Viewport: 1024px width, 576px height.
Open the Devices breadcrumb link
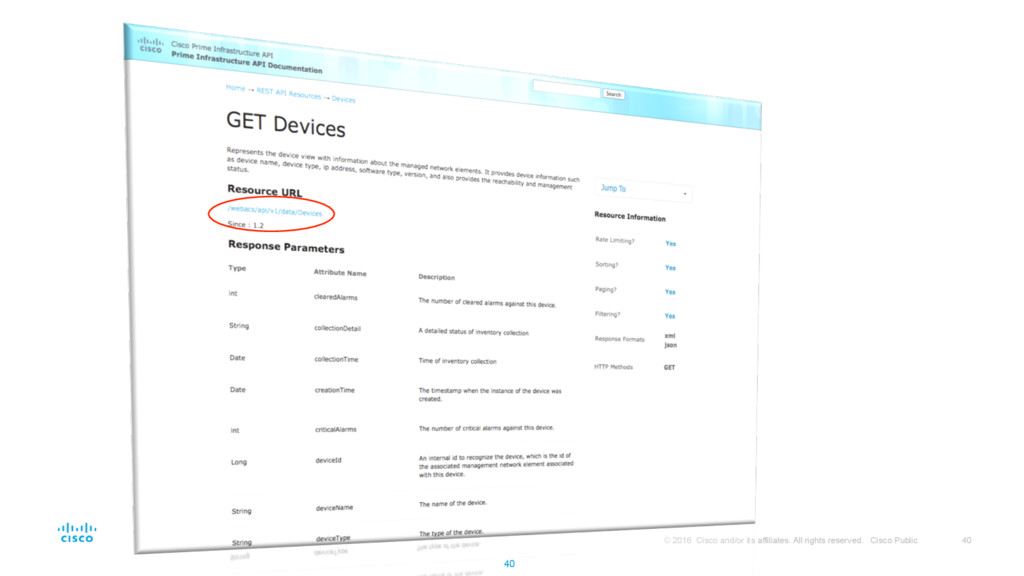344,99
